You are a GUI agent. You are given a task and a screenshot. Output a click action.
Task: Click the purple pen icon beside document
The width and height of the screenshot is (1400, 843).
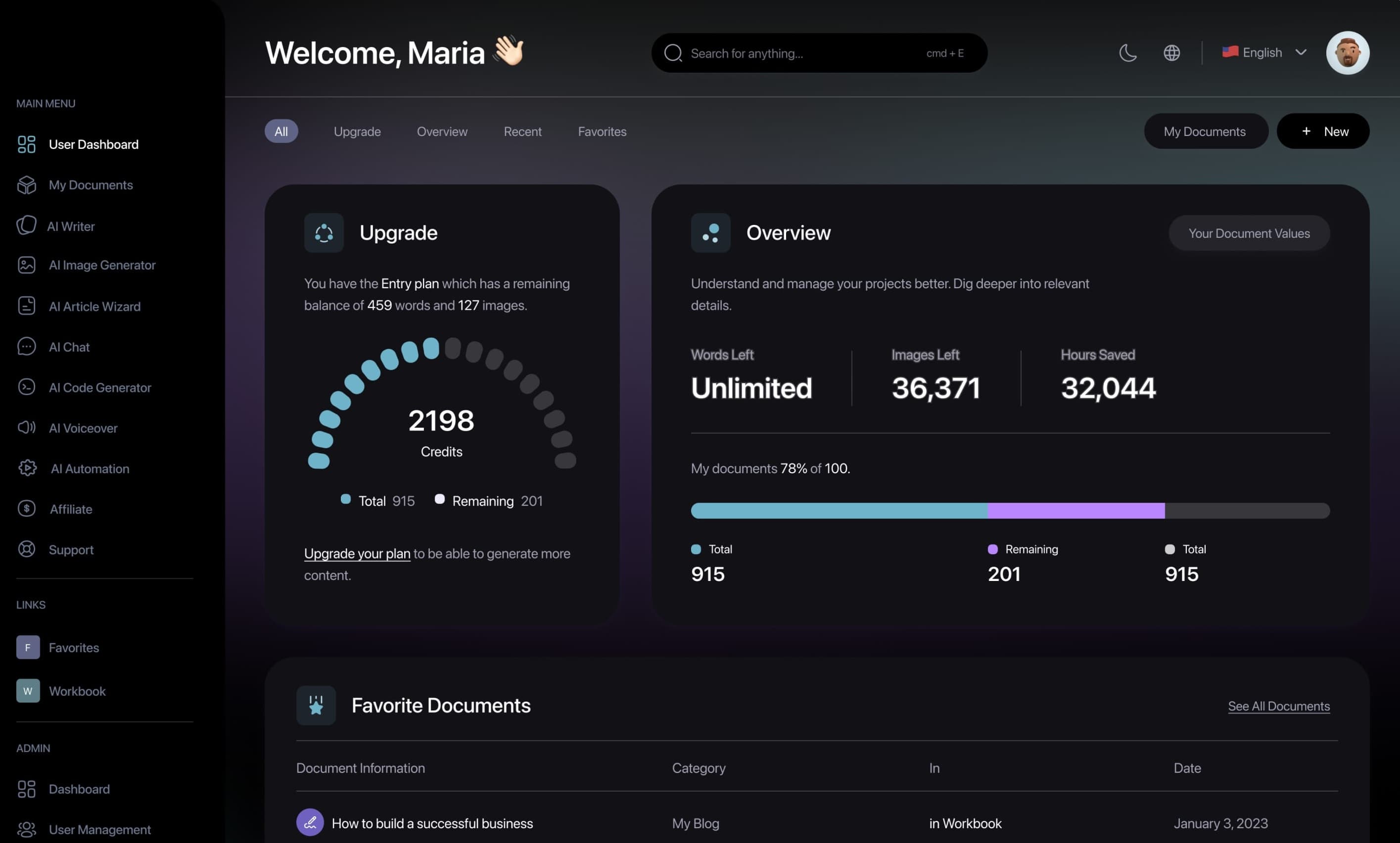[310, 822]
